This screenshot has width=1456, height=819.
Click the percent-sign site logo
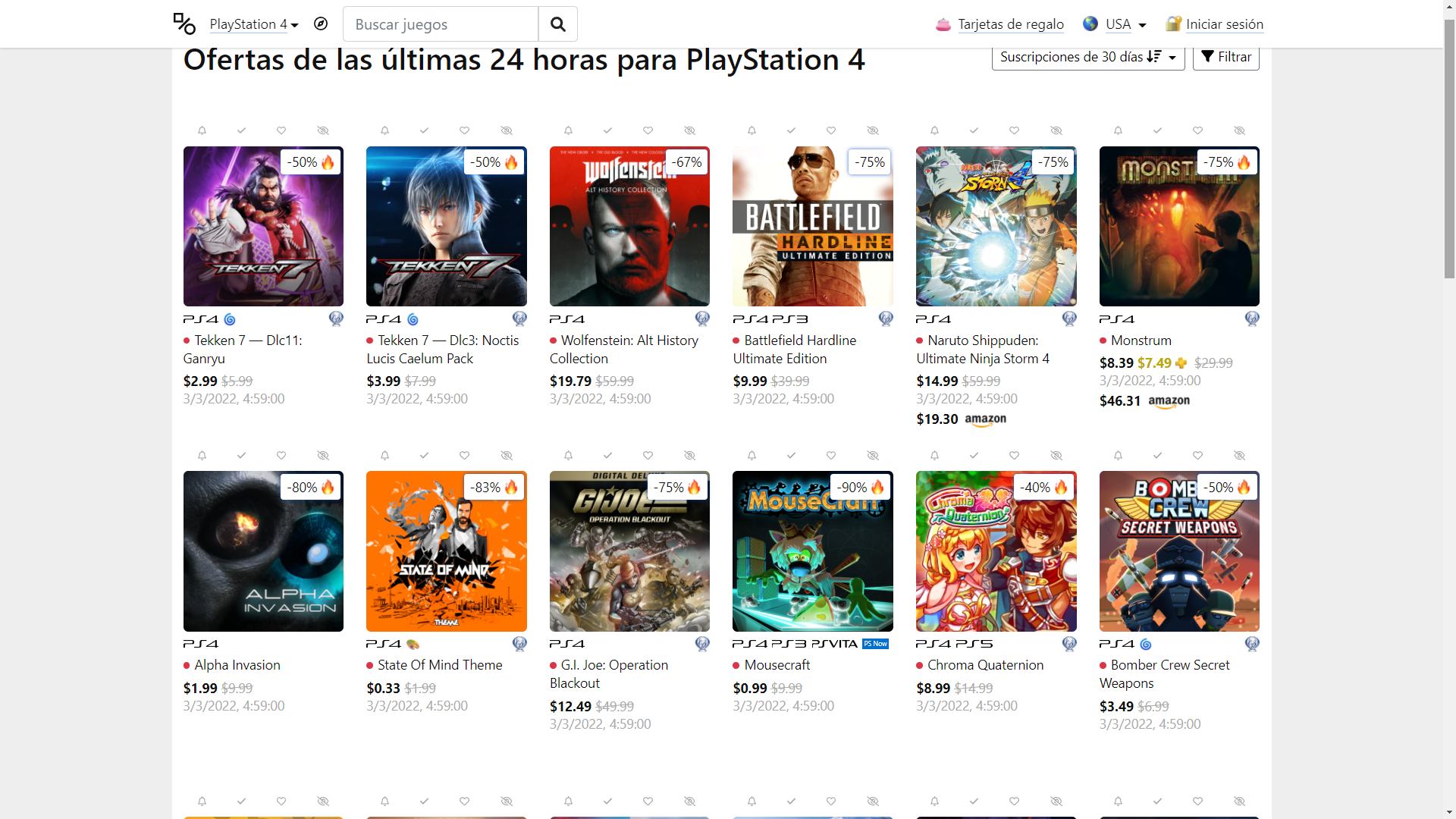[184, 24]
